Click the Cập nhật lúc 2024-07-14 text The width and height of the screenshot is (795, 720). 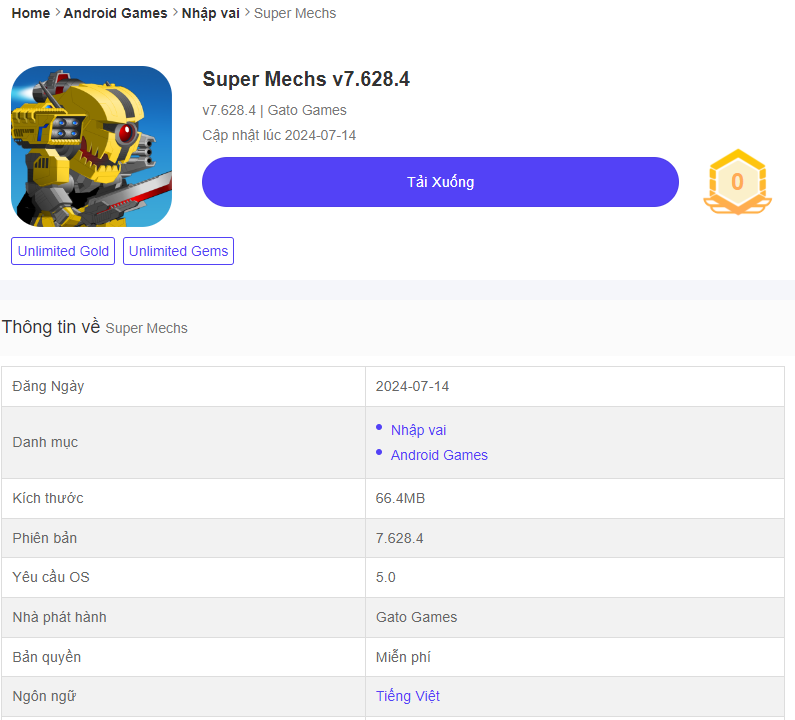tap(279, 135)
